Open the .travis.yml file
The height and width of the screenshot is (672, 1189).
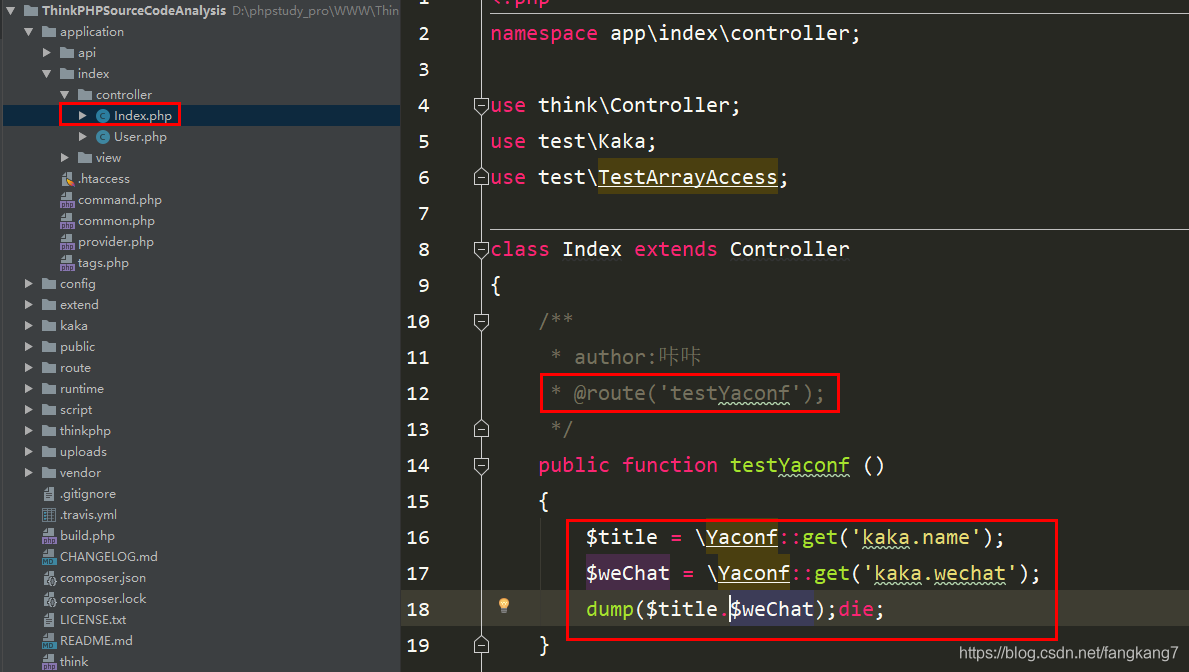(89, 515)
